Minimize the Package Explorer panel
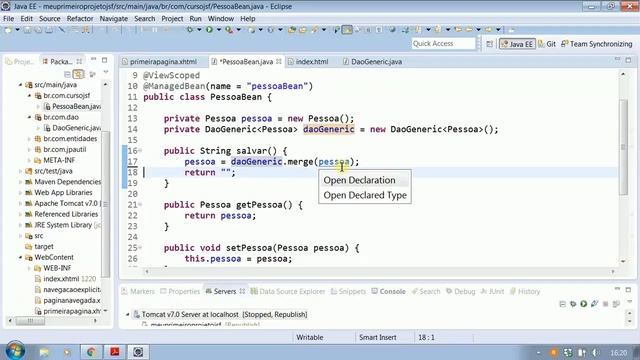The height and width of the screenshot is (360, 640). (x=93, y=60)
